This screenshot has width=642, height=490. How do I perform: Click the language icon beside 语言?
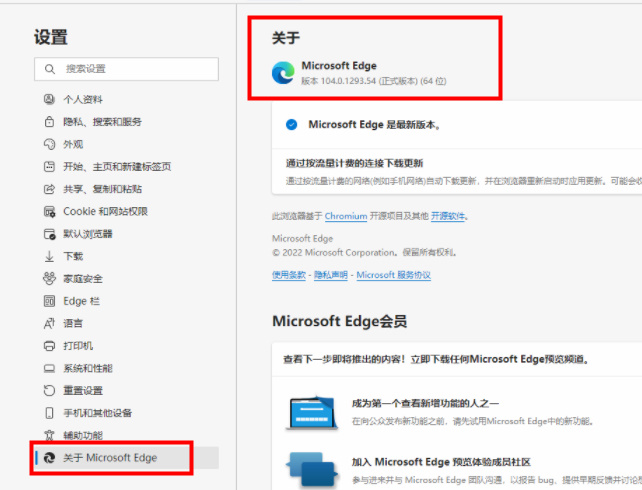click(x=49, y=323)
